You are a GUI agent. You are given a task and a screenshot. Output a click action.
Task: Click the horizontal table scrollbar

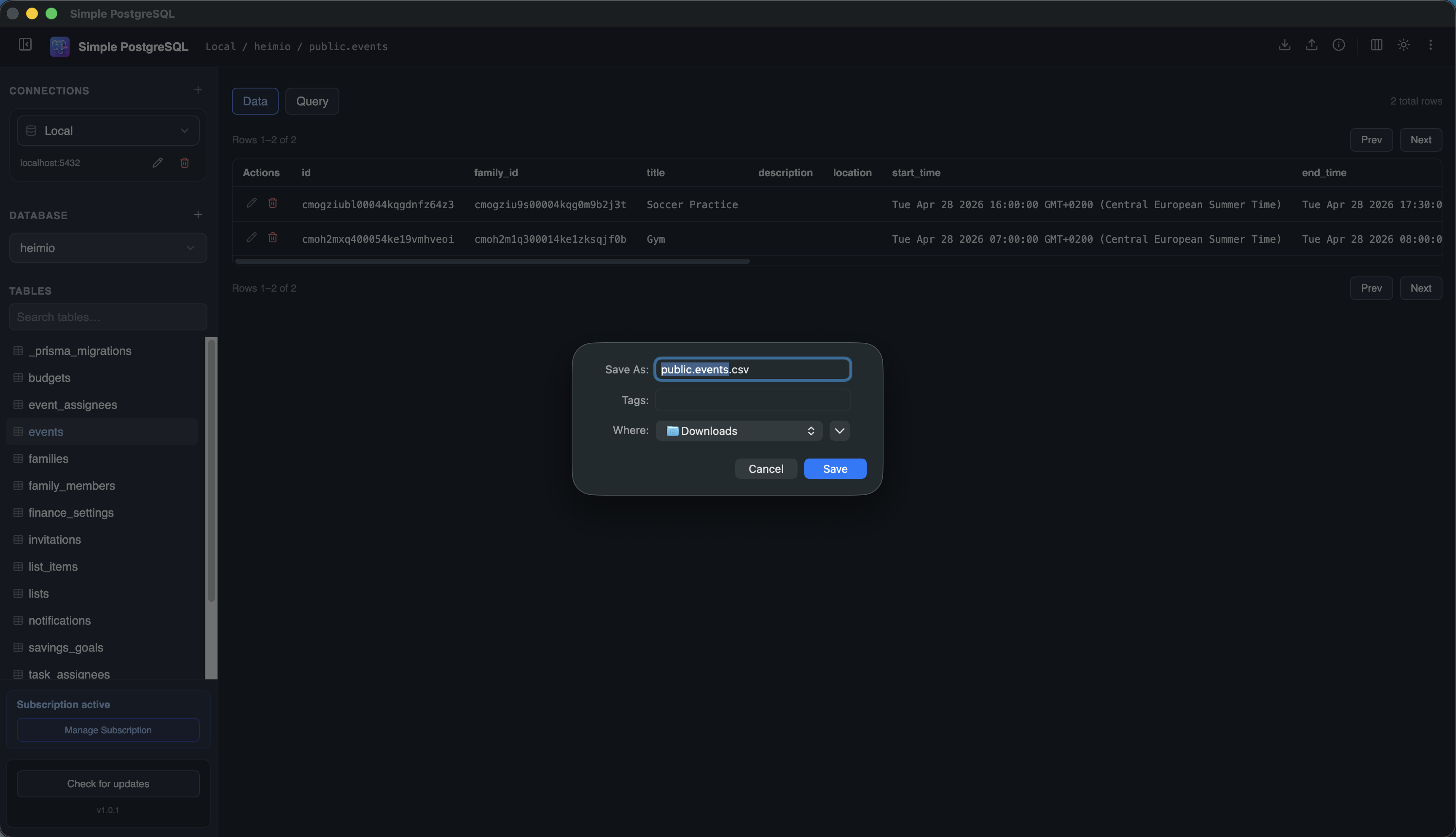click(492, 261)
